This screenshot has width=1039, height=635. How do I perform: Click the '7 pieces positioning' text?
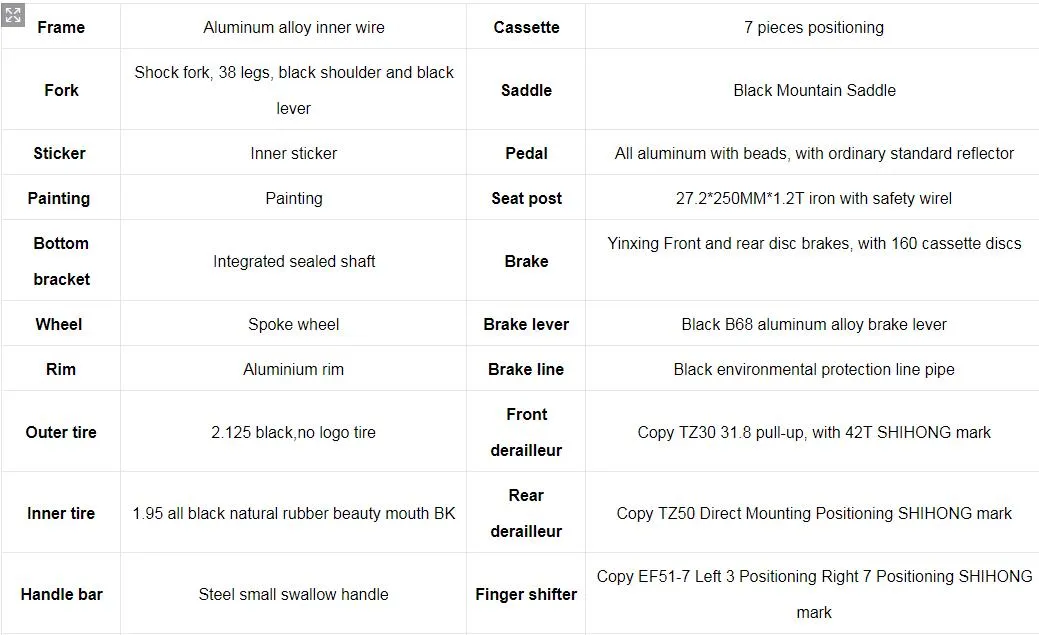(813, 27)
